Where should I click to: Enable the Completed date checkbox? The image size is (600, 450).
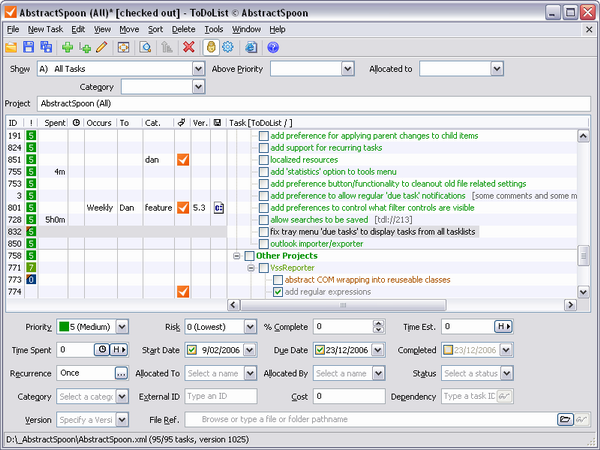point(448,350)
